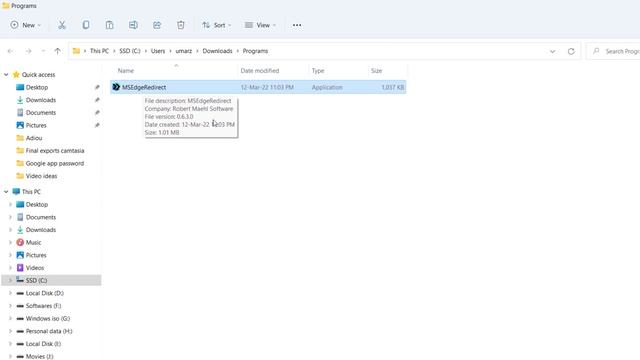The height and width of the screenshot is (360, 640).
Task: Open Downloads under Quick access
Action: (x=41, y=100)
